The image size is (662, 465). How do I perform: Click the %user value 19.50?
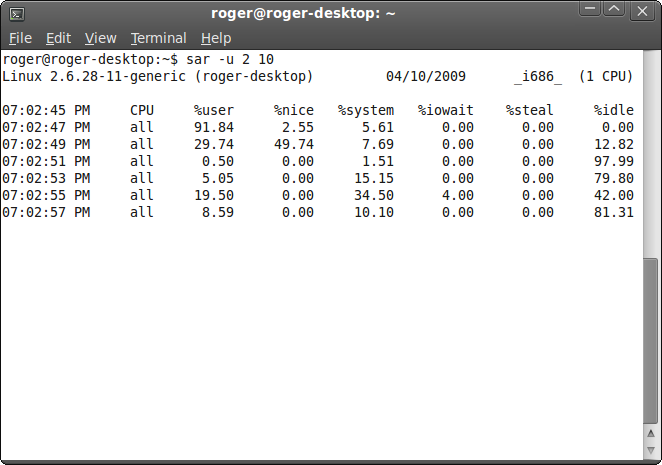214,195
